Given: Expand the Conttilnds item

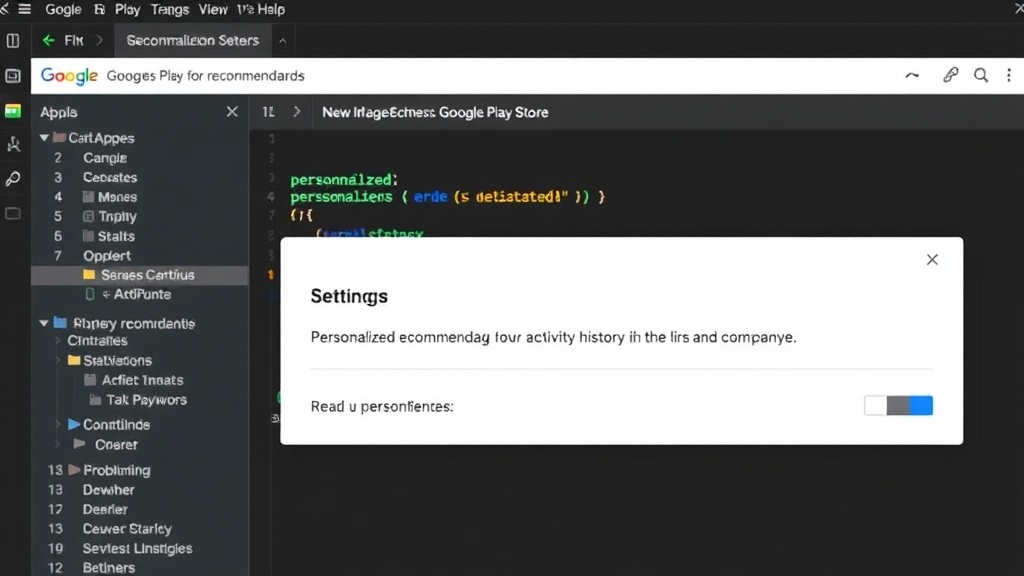Looking at the screenshot, I should pos(58,424).
